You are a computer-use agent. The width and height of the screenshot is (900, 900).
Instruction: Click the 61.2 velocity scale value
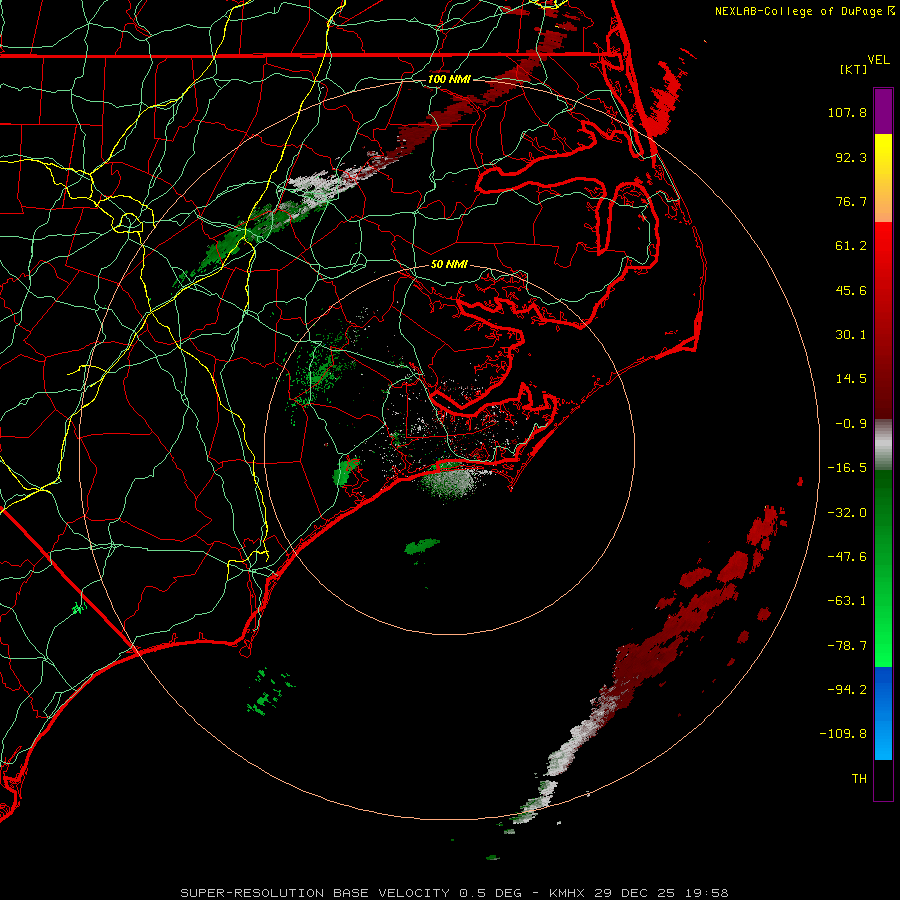851,246
